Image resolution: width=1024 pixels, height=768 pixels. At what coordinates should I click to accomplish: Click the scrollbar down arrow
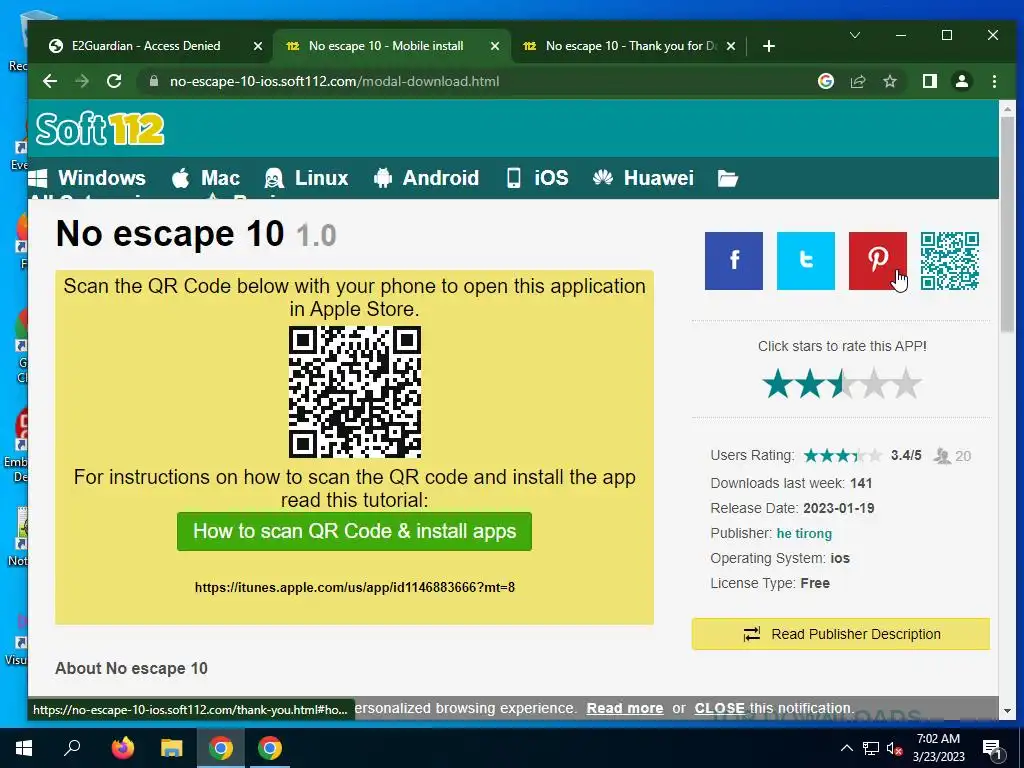click(1006, 711)
